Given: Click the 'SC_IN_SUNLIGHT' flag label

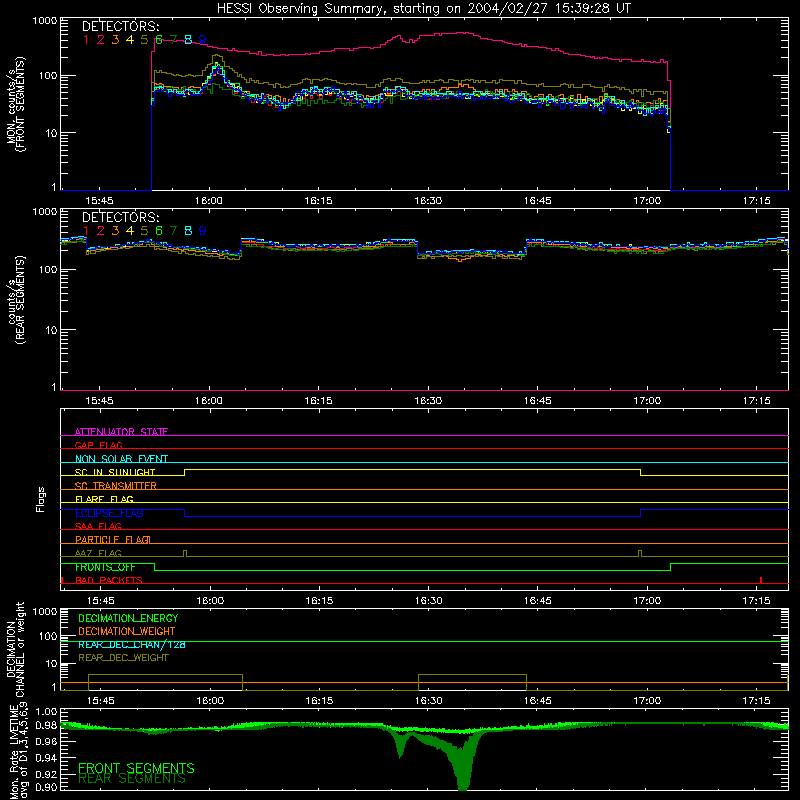Looking at the screenshot, I should (x=115, y=472).
